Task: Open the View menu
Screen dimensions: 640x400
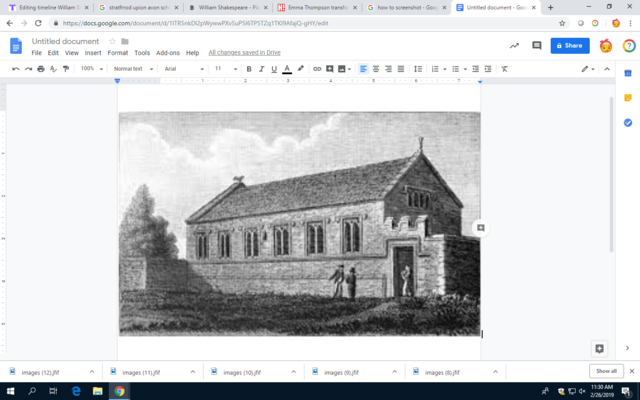Action: (x=71, y=53)
